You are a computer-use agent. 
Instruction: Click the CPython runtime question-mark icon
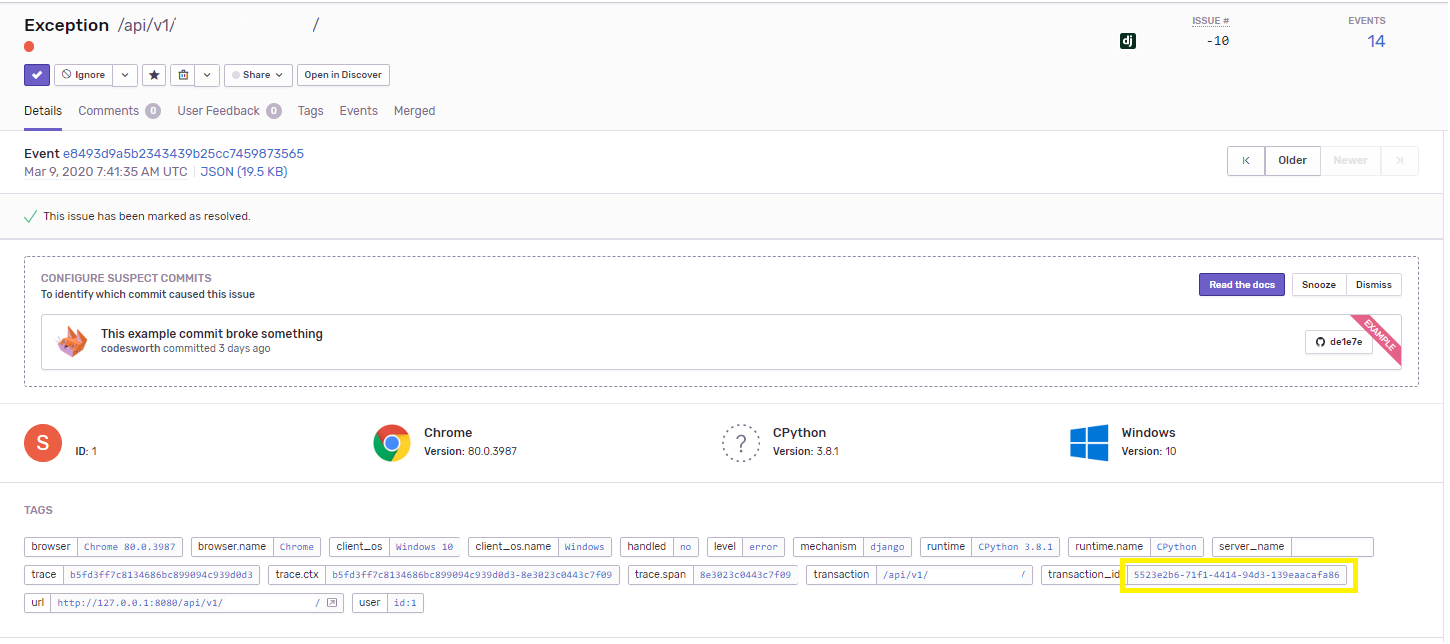[x=741, y=442]
